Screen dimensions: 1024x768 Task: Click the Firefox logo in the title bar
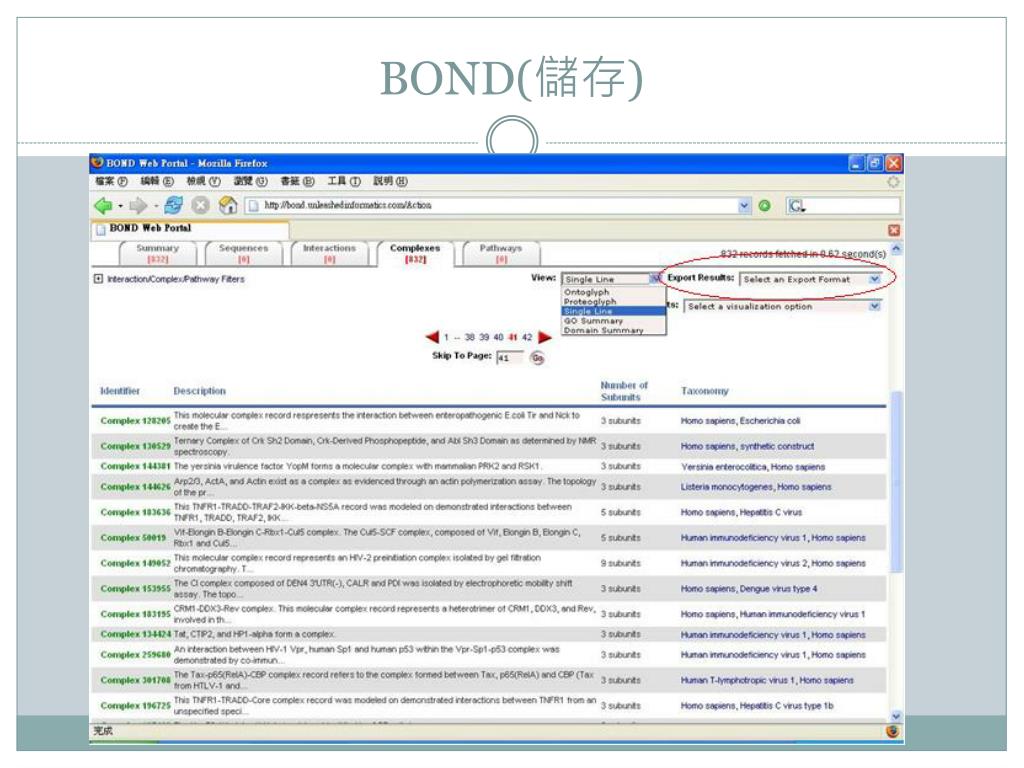click(98, 162)
